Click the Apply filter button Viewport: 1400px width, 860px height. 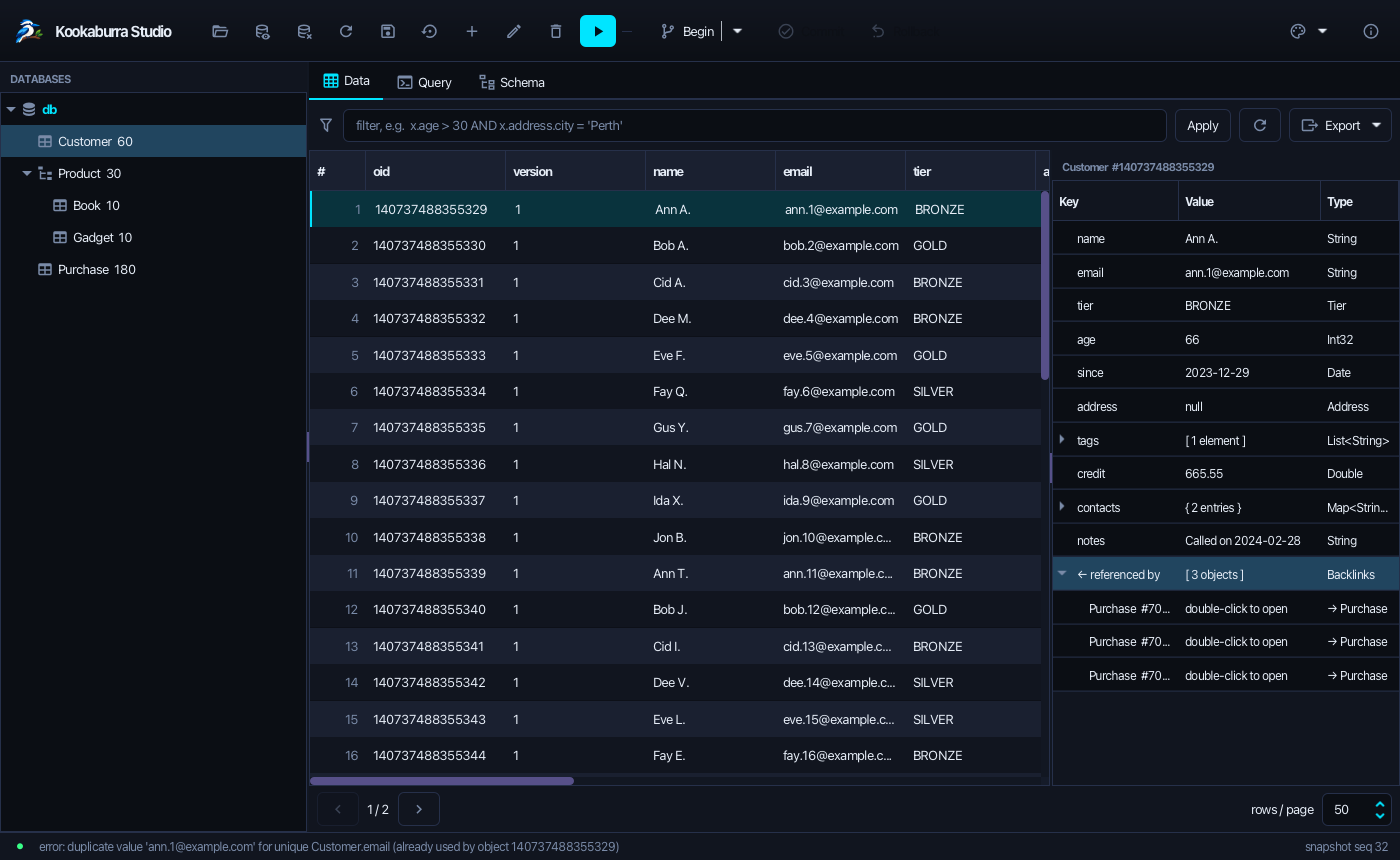tap(1202, 125)
